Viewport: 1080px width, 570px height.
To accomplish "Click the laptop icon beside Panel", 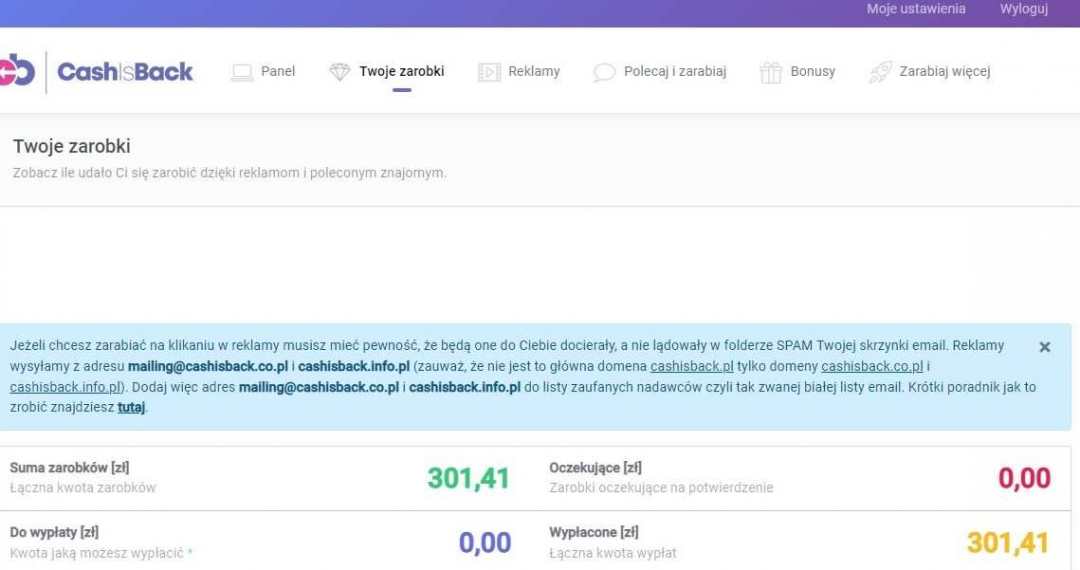I will tap(241, 72).
